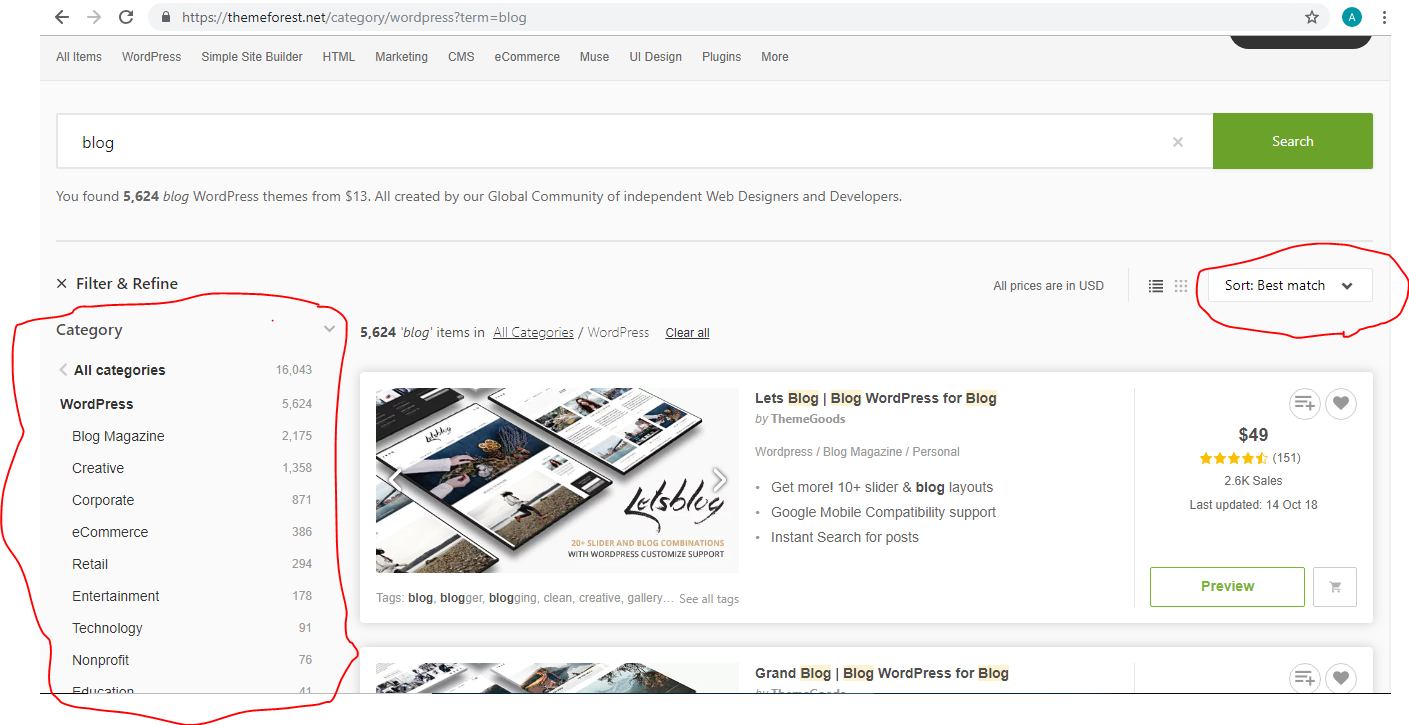Filter by Entertainment category
Screen dimensions: 1409x725
click(x=116, y=596)
